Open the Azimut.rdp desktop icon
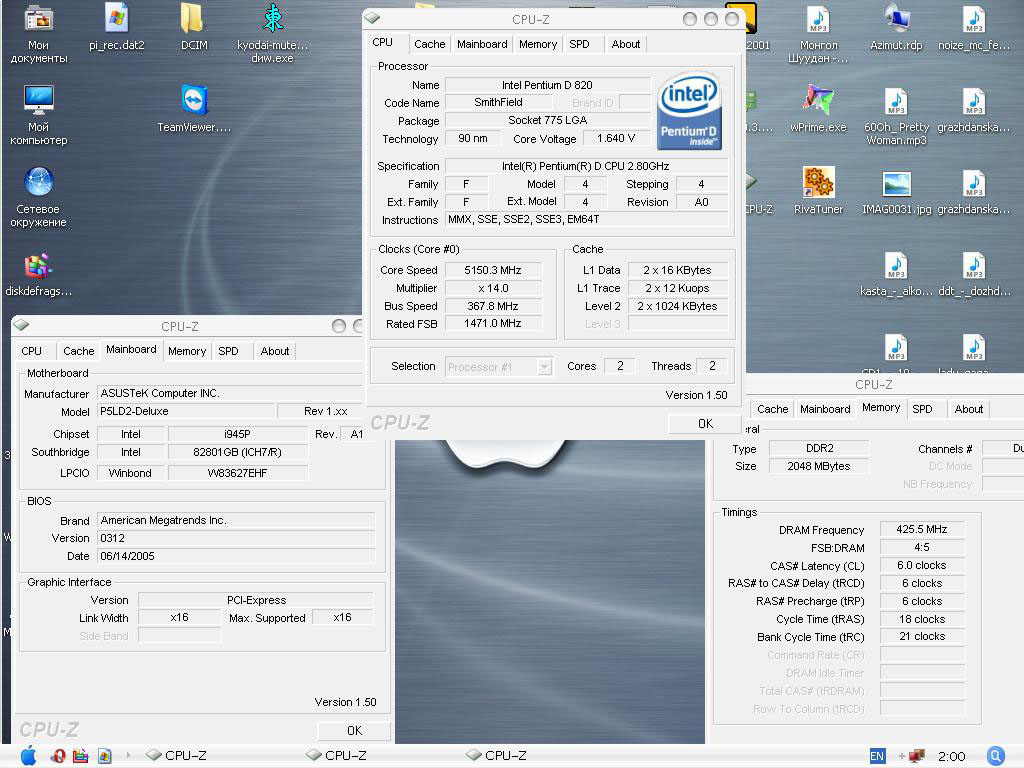1024x768 pixels. pos(896,27)
